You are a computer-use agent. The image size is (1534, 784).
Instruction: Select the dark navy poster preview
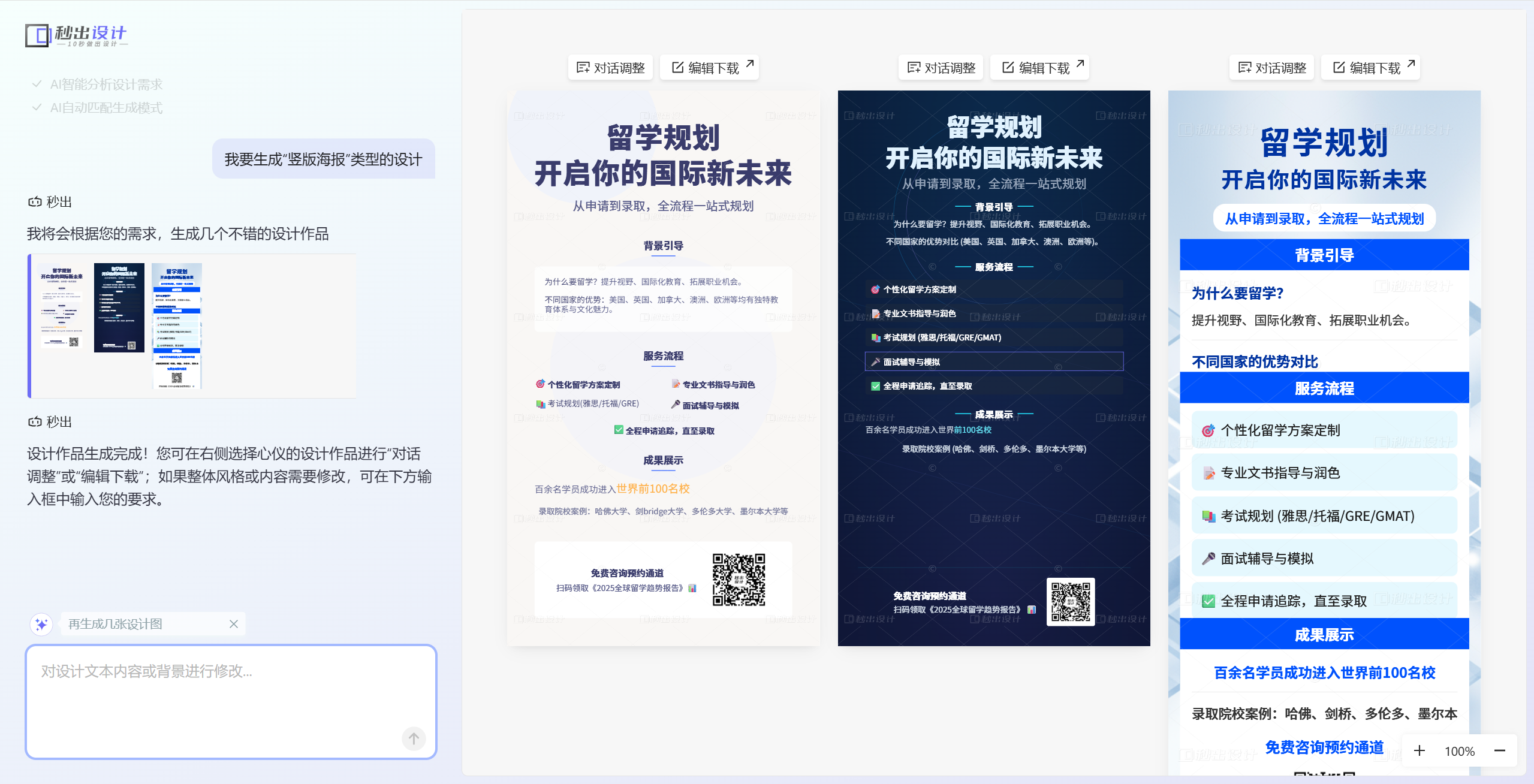(993, 367)
